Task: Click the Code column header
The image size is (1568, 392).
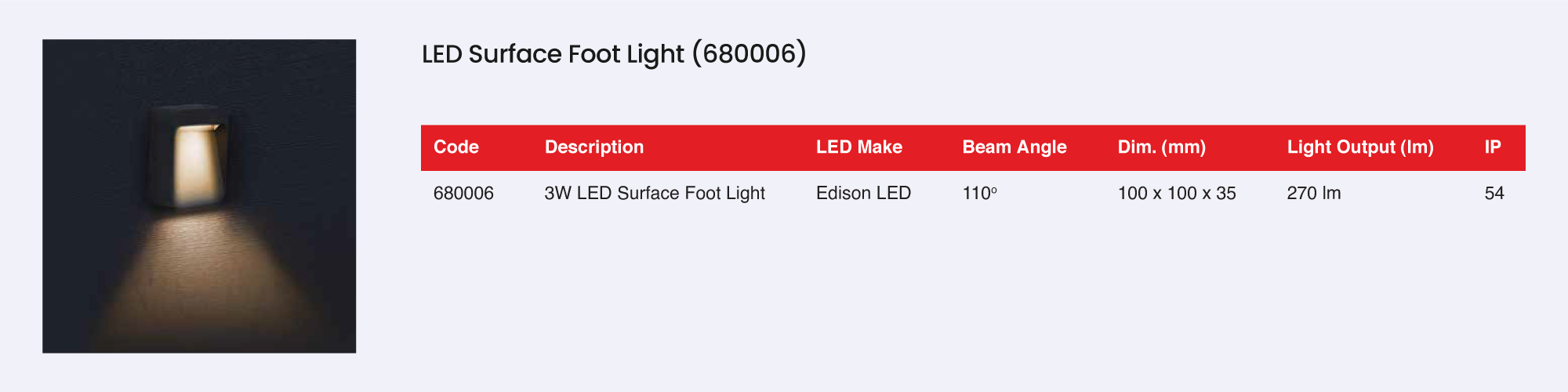Action: click(x=456, y=147)
